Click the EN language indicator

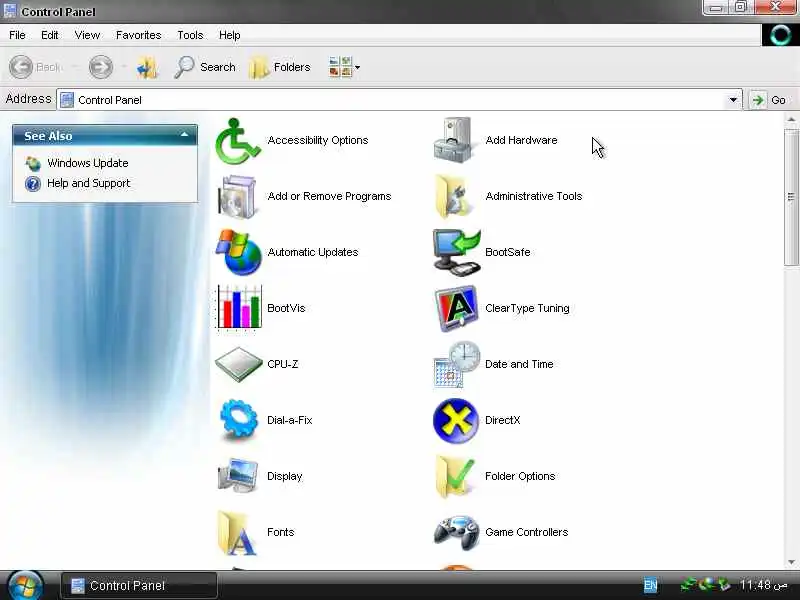[651, 585]
